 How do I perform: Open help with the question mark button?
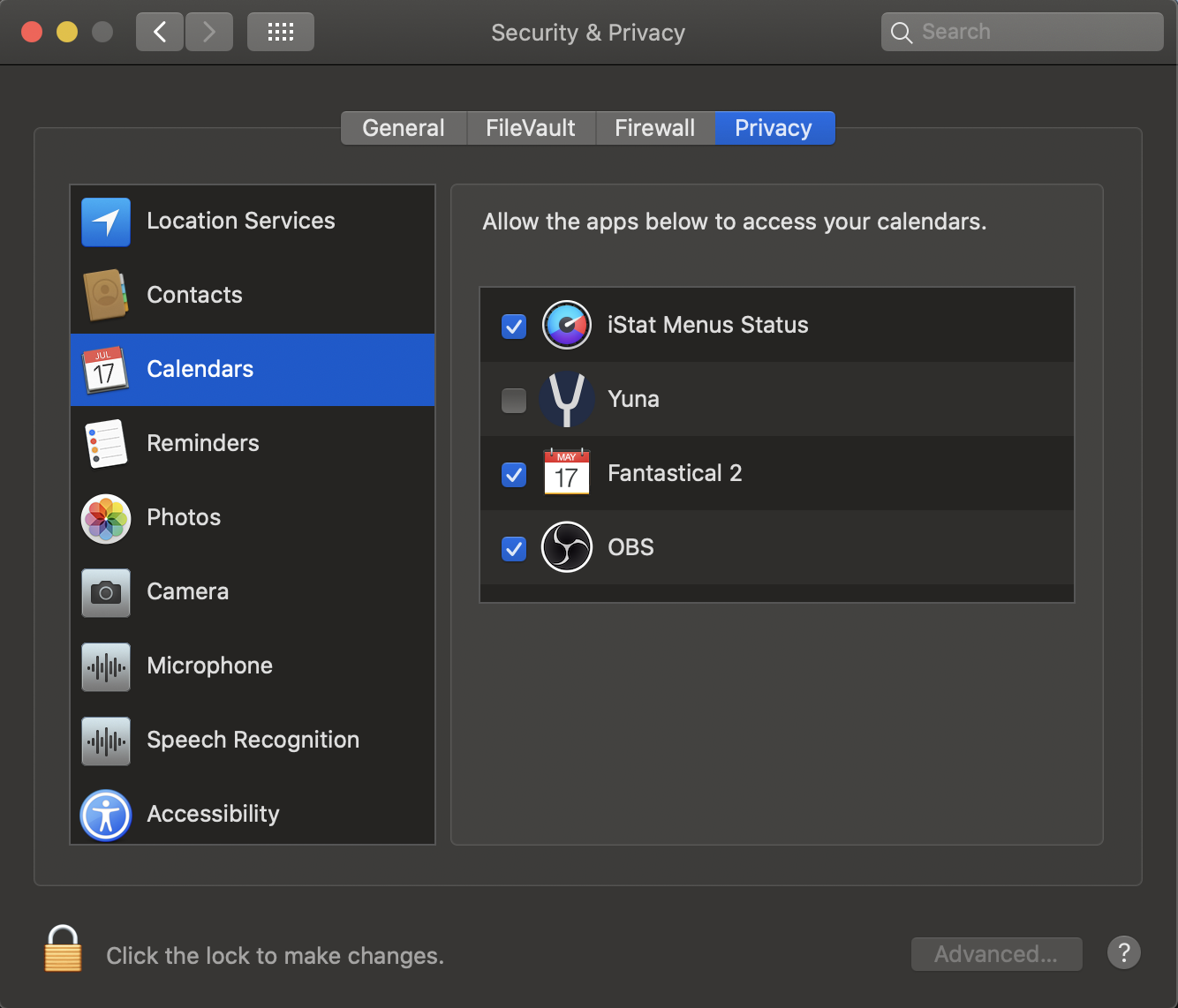coord(1124,952)
